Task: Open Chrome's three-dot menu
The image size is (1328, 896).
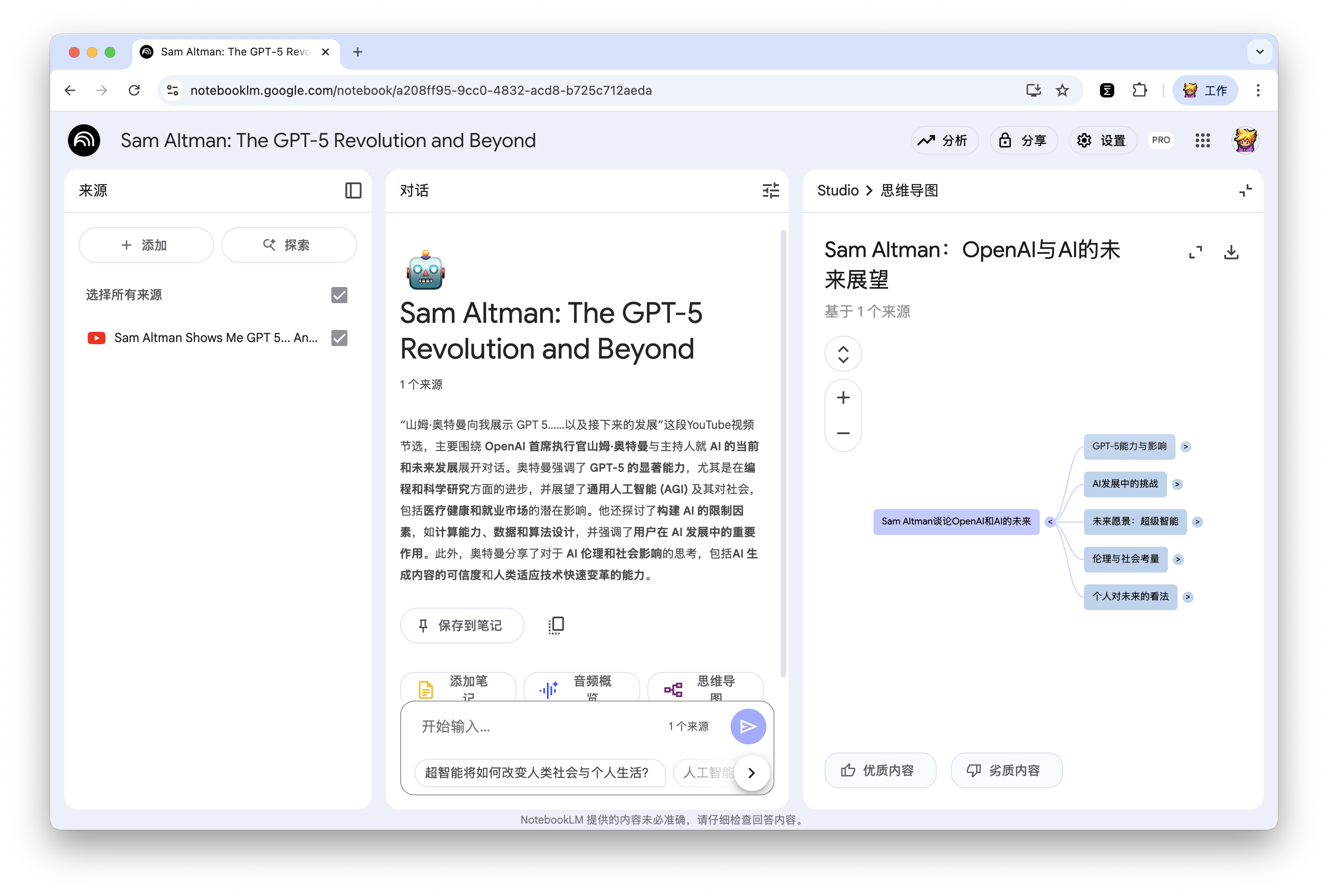Action: 1258,90
